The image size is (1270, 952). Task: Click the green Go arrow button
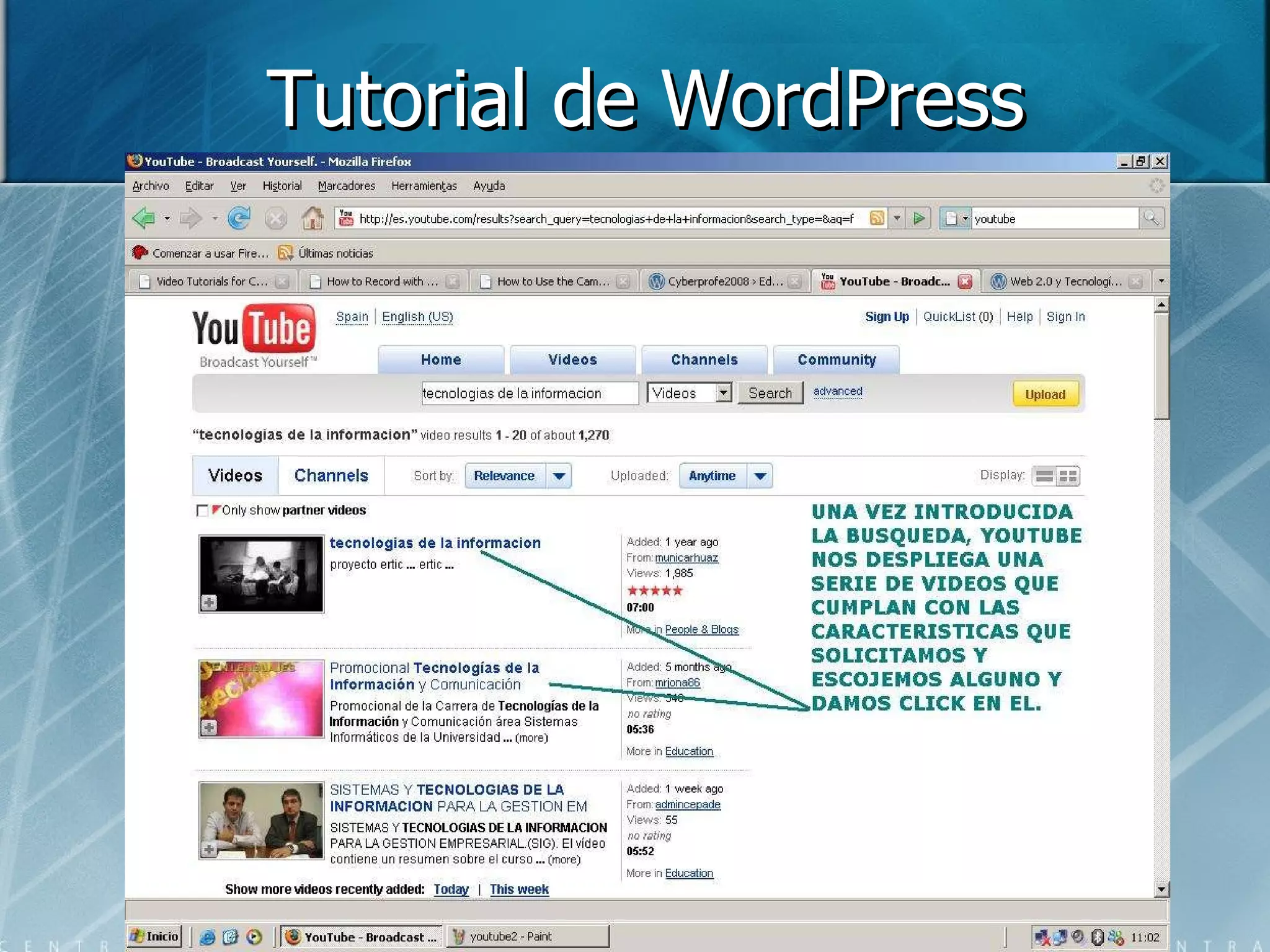[919, 218]
